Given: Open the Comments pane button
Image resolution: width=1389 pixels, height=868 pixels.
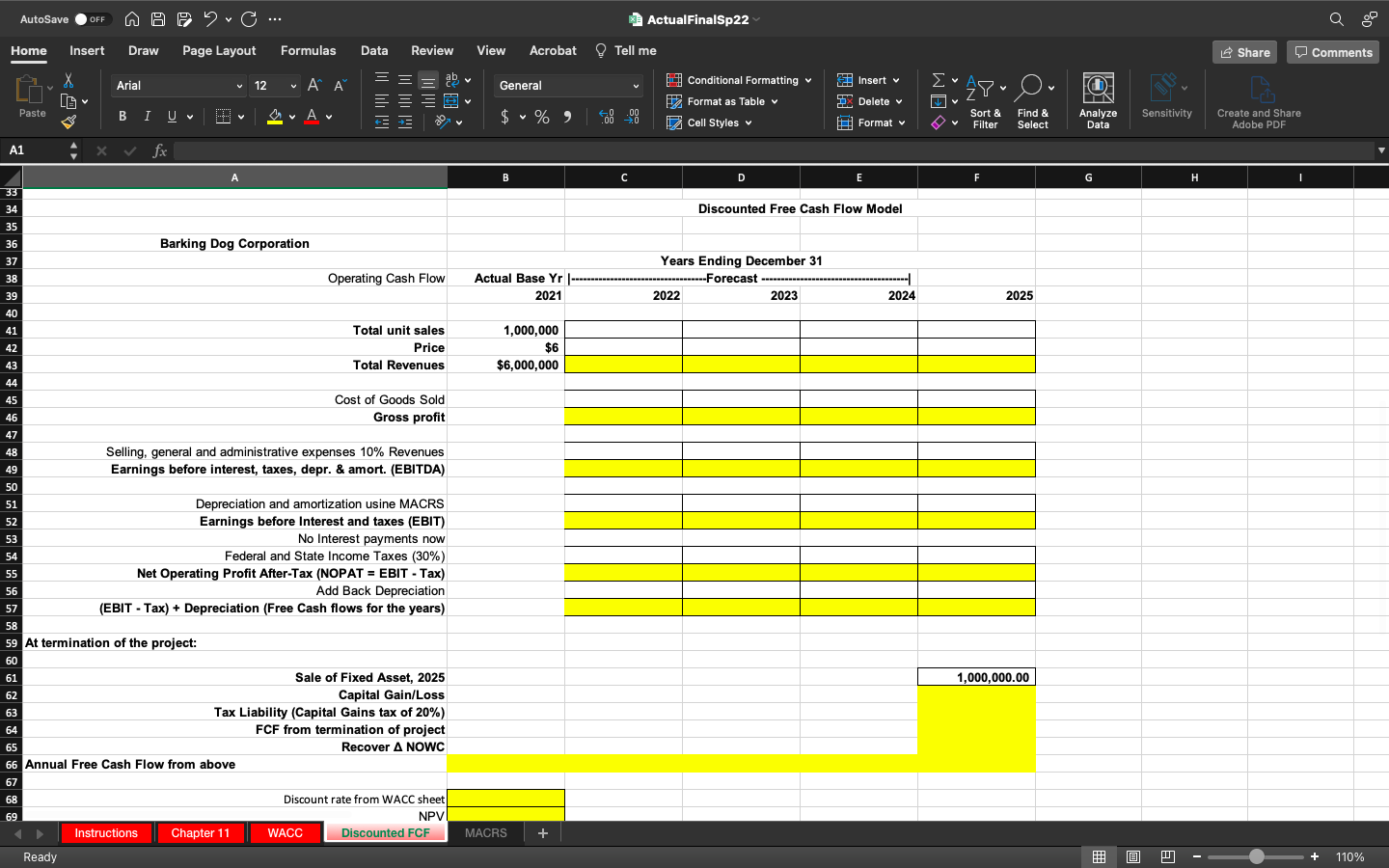Looking at the screenshot, I should pyautogui.click(x=1333, y=52).
